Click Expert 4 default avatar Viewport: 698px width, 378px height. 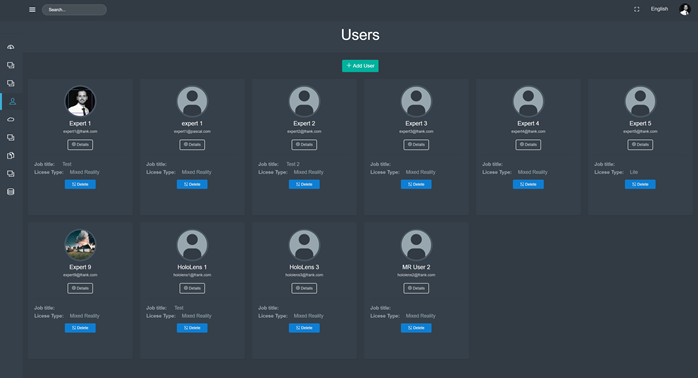528,101
